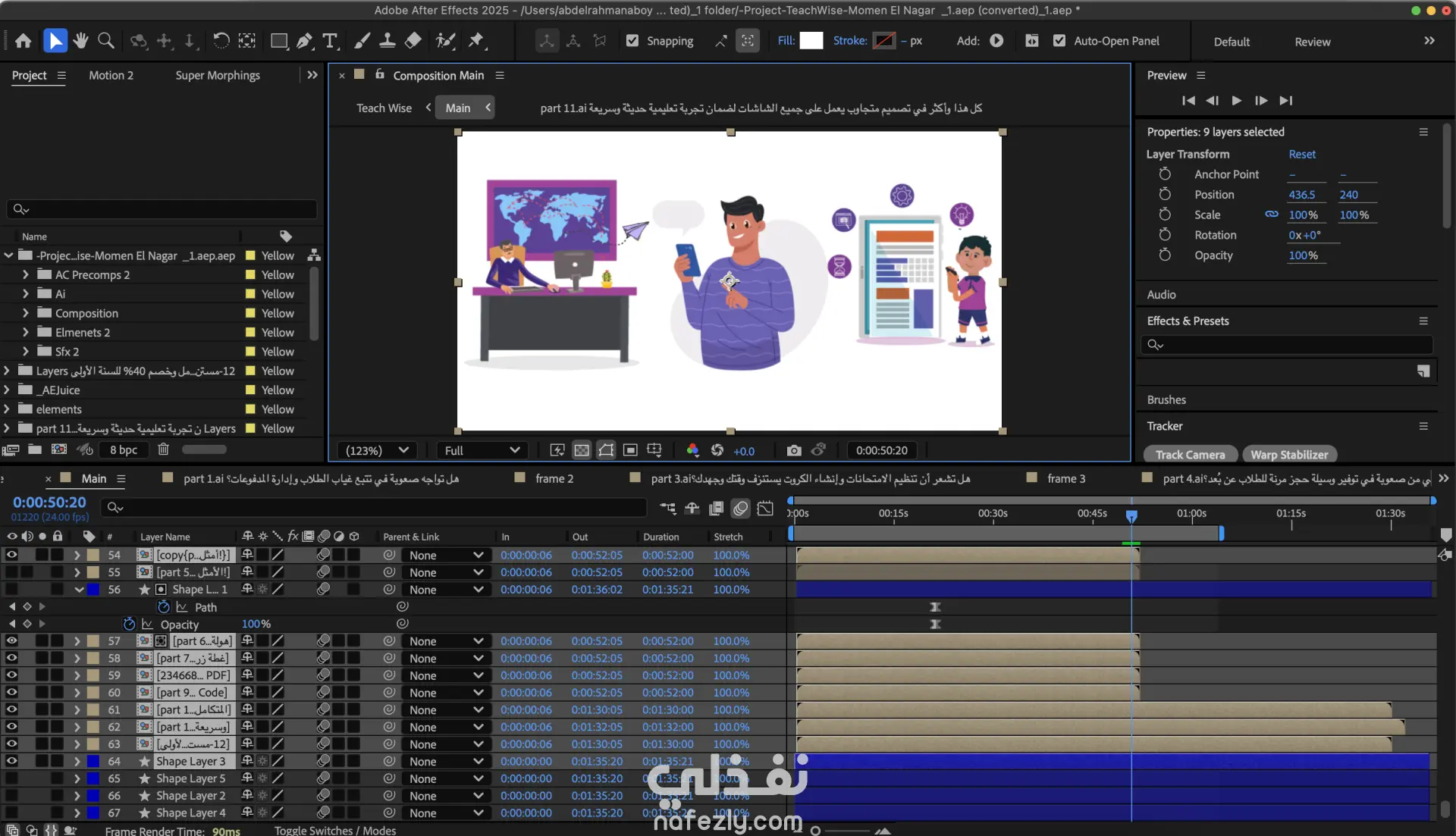Click the Track Camera button
1456x836 pixels.
tap(1190, 455)
